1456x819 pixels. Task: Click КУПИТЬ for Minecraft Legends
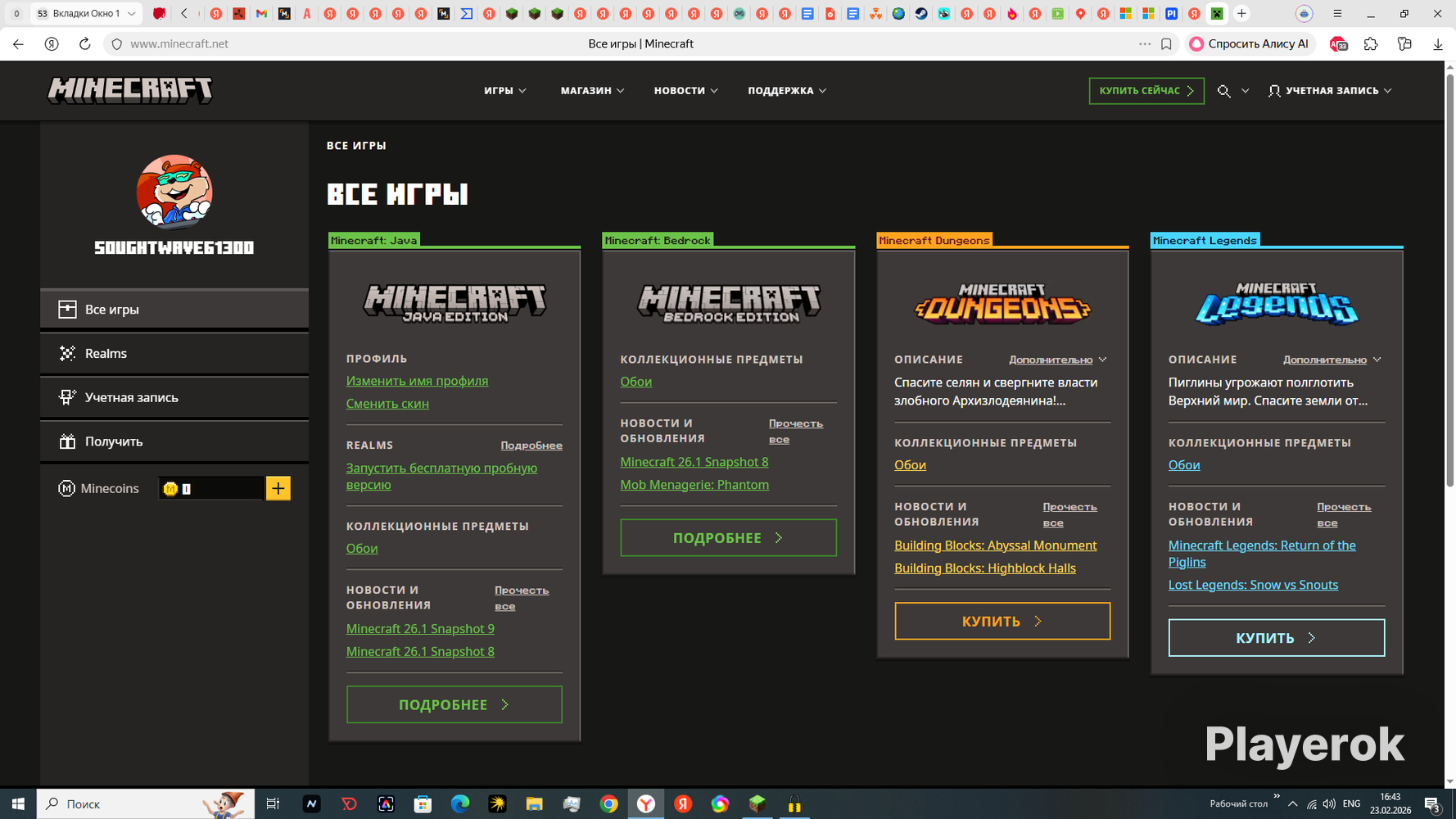tap(1277, 637)
